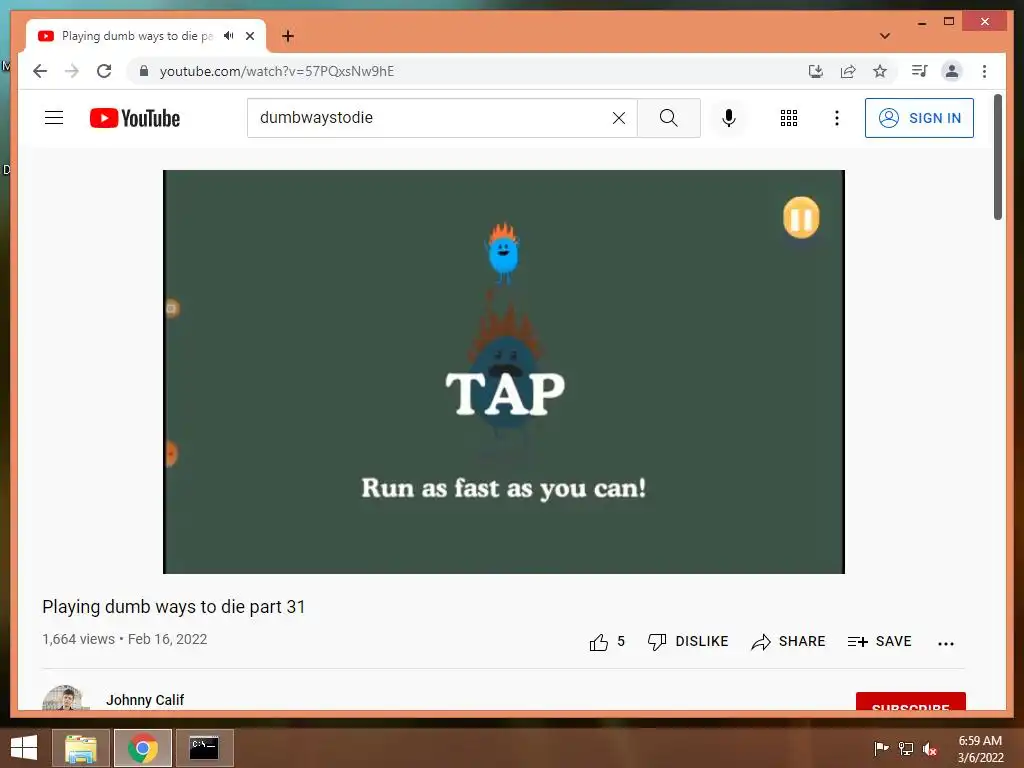Viewport: 1024px width, 768px height.
Task: Open YouTube settings three-dot menu
Action: (837, 118)
